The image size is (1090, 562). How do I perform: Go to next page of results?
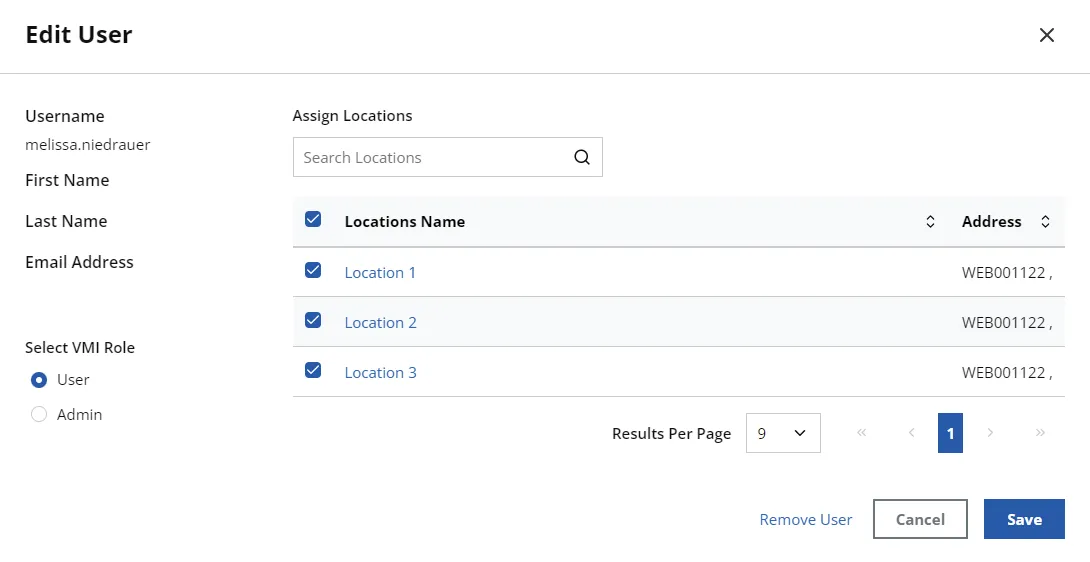coord(990,433)
